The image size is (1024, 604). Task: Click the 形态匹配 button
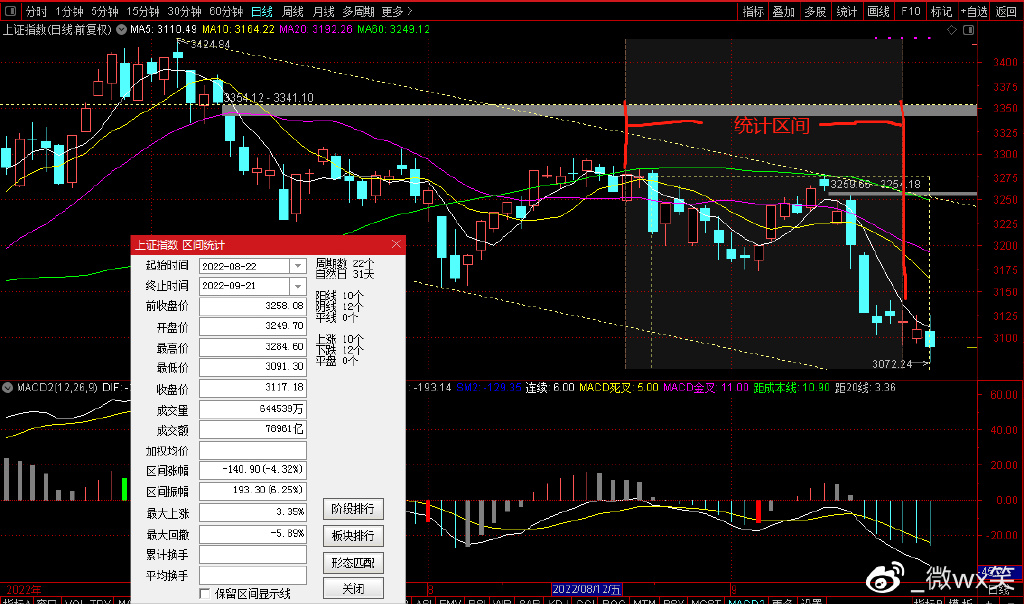353,563
